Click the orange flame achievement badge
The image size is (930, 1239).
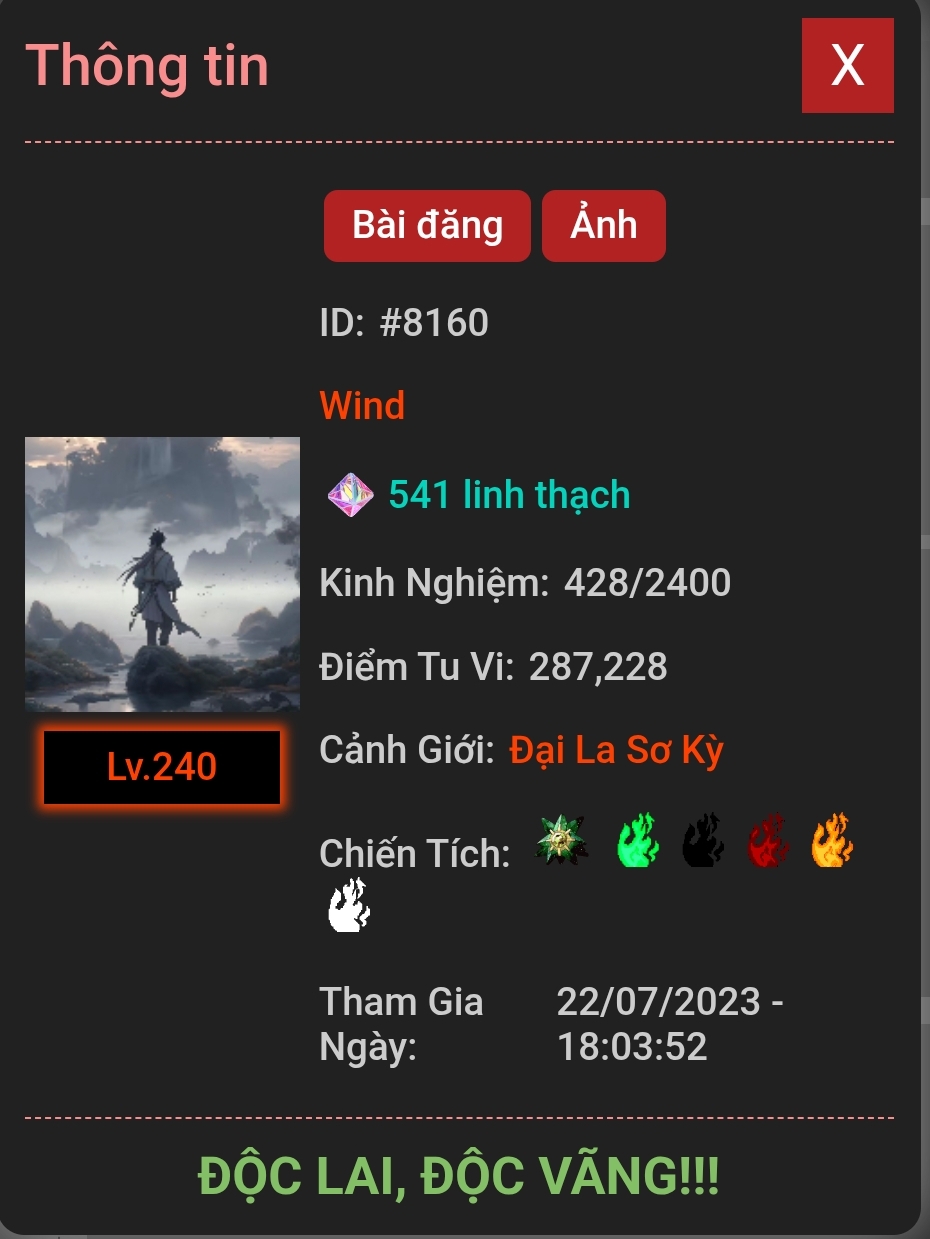tap(832, 839)
